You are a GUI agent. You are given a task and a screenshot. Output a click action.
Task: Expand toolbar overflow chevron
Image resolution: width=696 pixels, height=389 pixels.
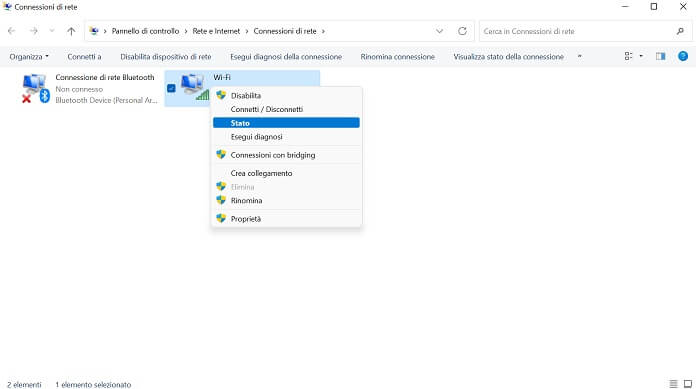pos(579,56)
